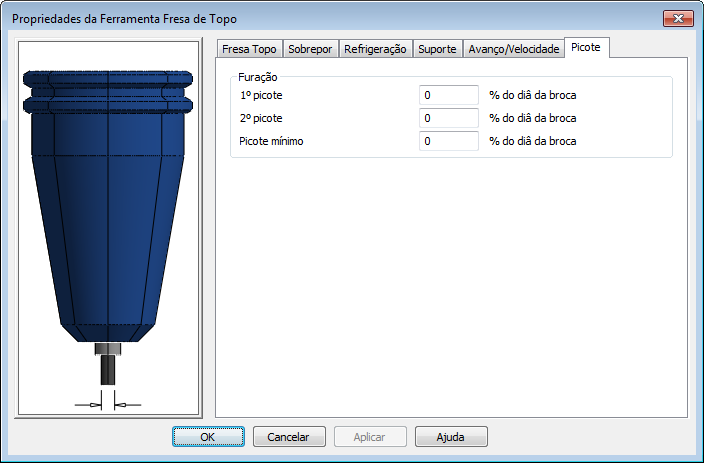Click the Aplicar button
This screenshot has width=704, height=463.
(x=370, y=437)
